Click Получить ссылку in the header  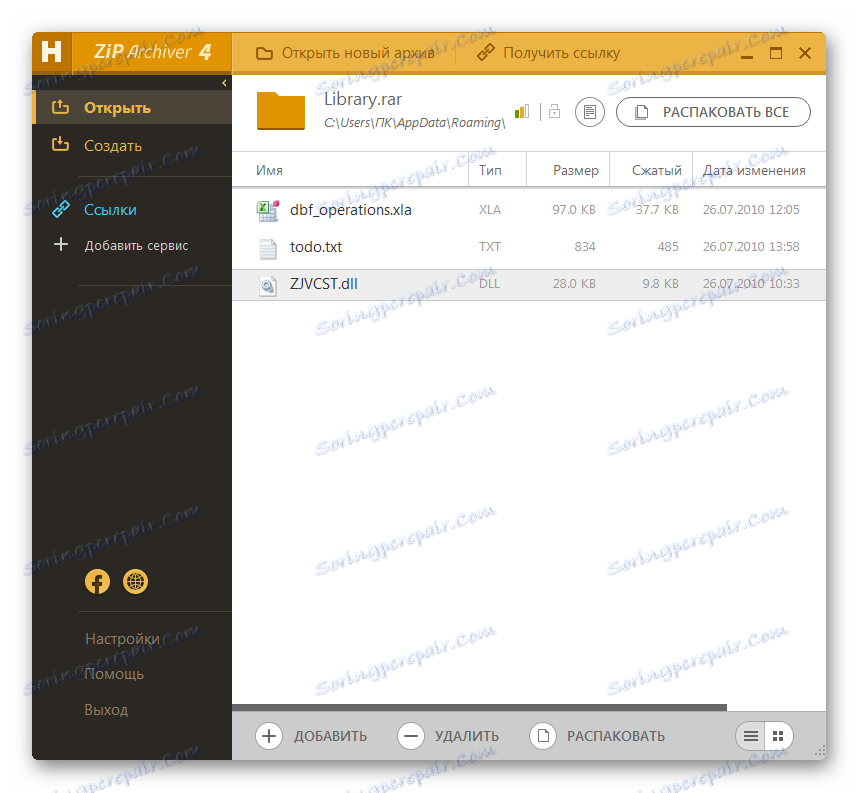tap(548, 53)
